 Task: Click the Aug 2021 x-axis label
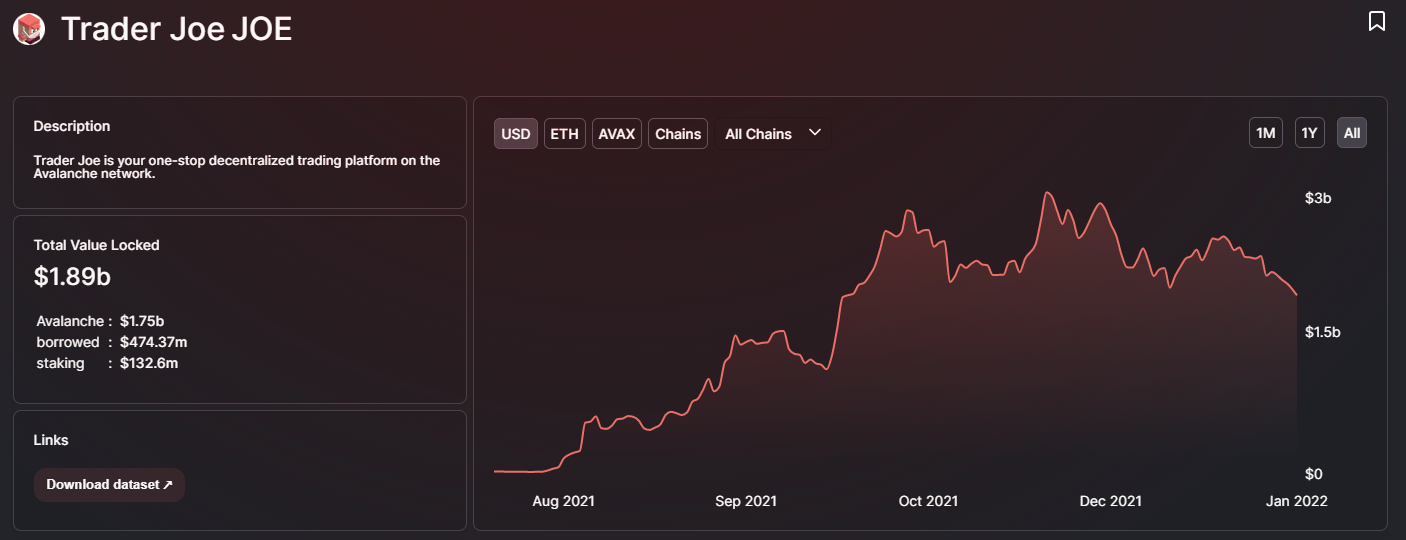pyautogui.click(x=564, y=501)
